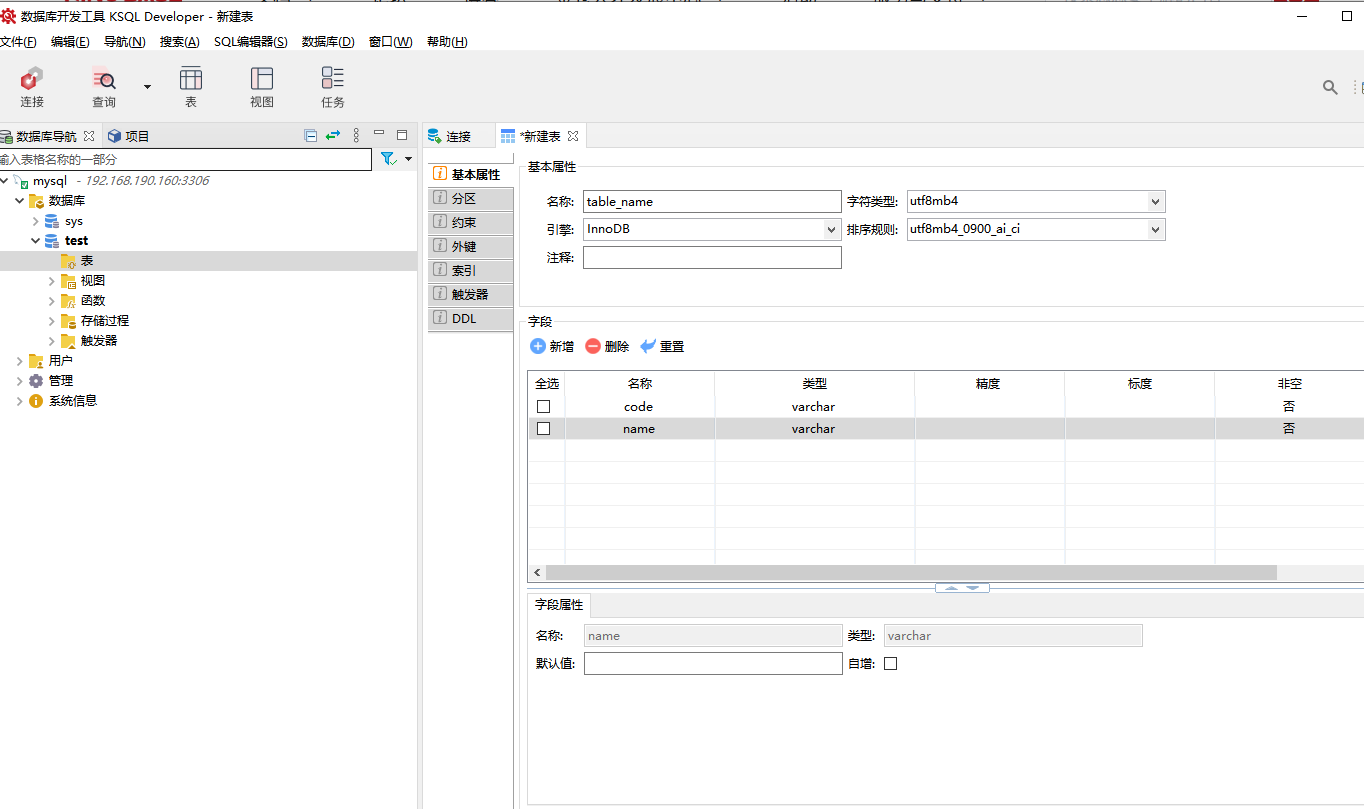
Task: Expand the sys database node
Action: 36,221
